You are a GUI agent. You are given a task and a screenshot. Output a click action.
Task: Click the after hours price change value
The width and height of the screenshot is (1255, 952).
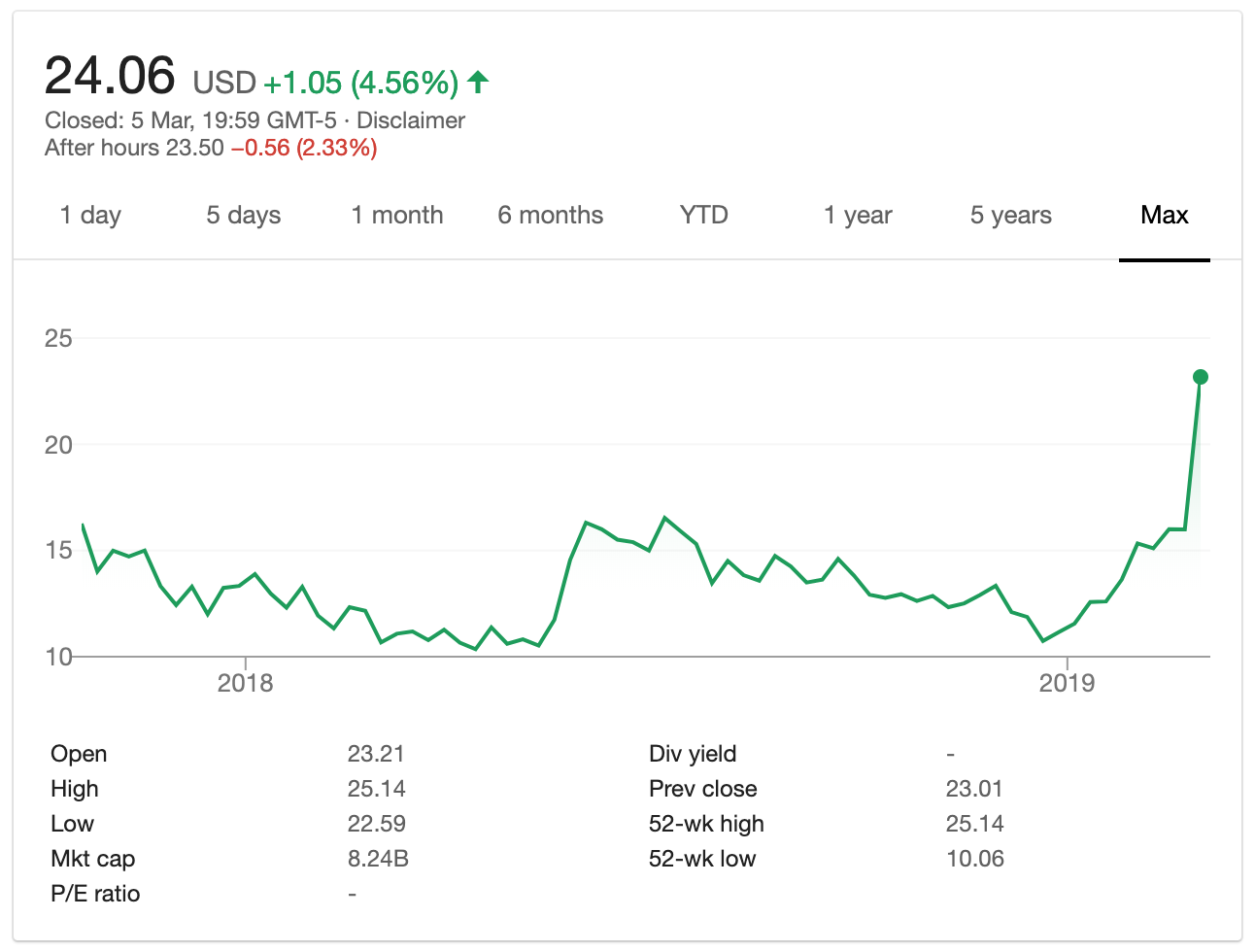(x=304, y=148)
